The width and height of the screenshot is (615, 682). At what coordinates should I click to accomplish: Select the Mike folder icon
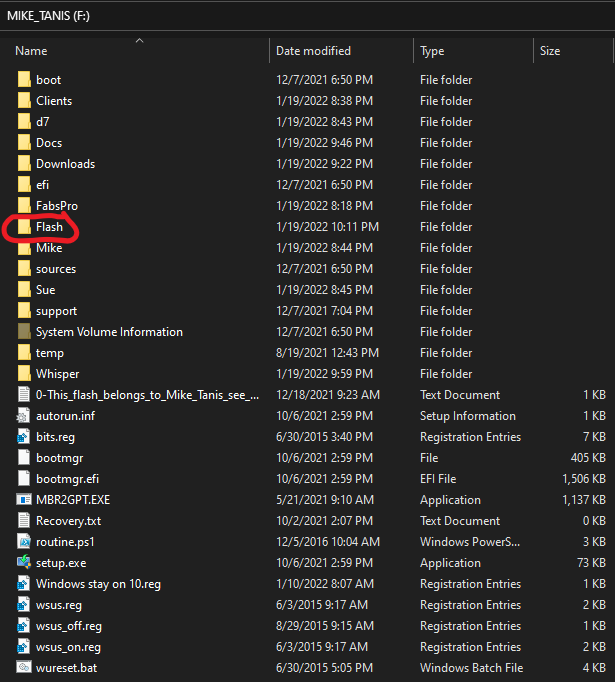tap(24, 247)
